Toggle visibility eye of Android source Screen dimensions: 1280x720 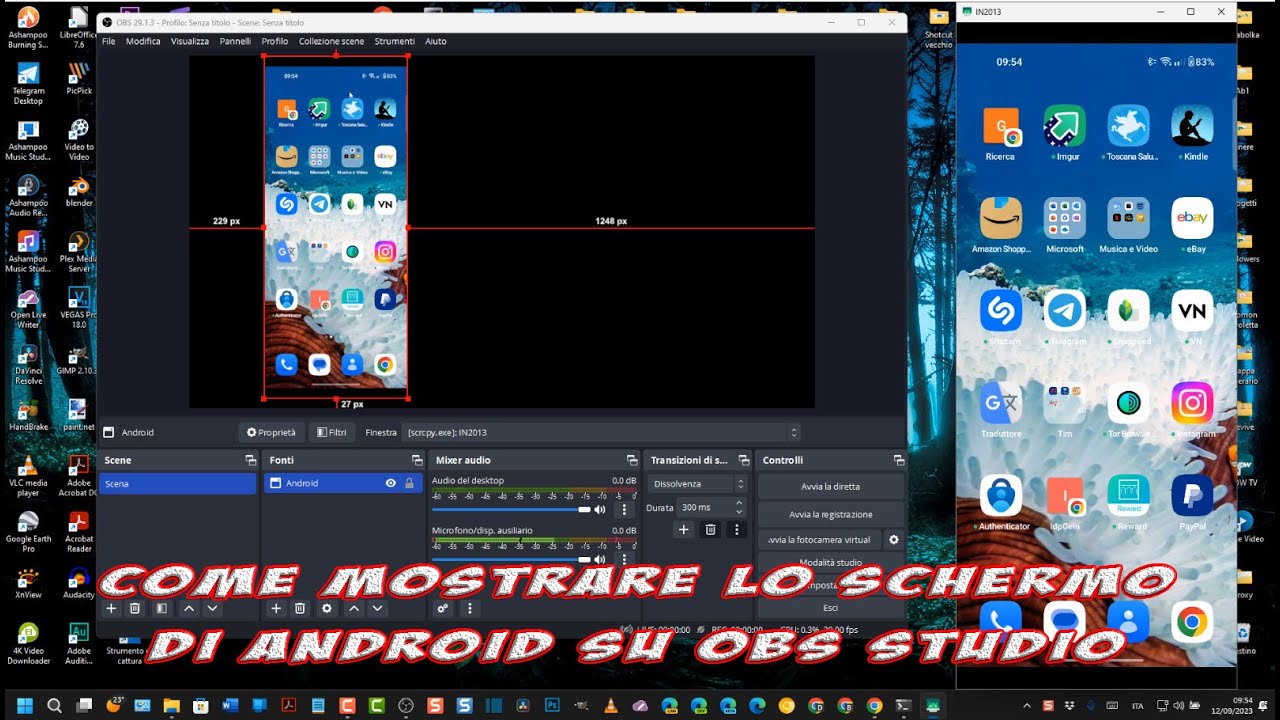coord(391,483)
